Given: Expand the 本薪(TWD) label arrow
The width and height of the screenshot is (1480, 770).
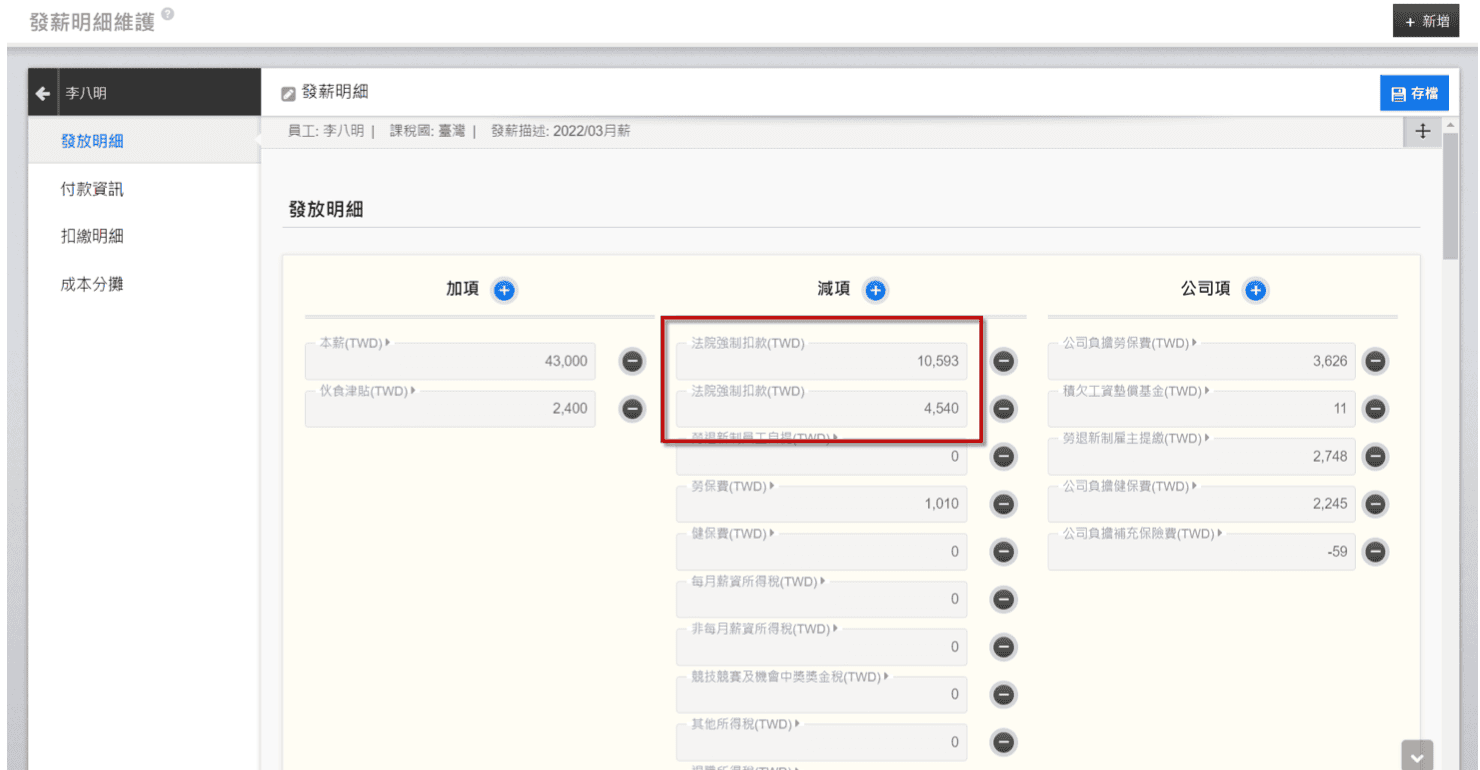Looking at the screenshot, I should pos(388,343).
